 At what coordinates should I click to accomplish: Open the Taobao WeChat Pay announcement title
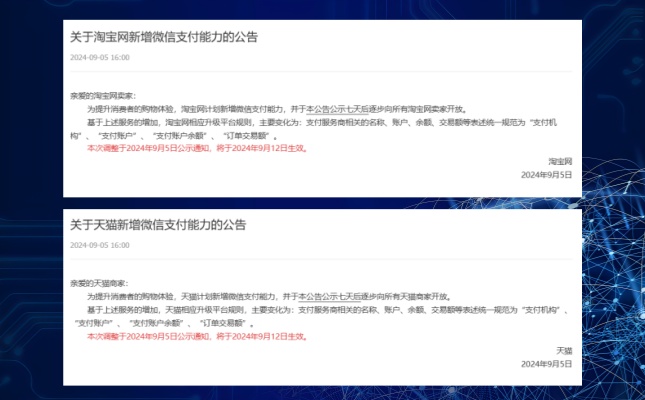click(x=163, y=37)
